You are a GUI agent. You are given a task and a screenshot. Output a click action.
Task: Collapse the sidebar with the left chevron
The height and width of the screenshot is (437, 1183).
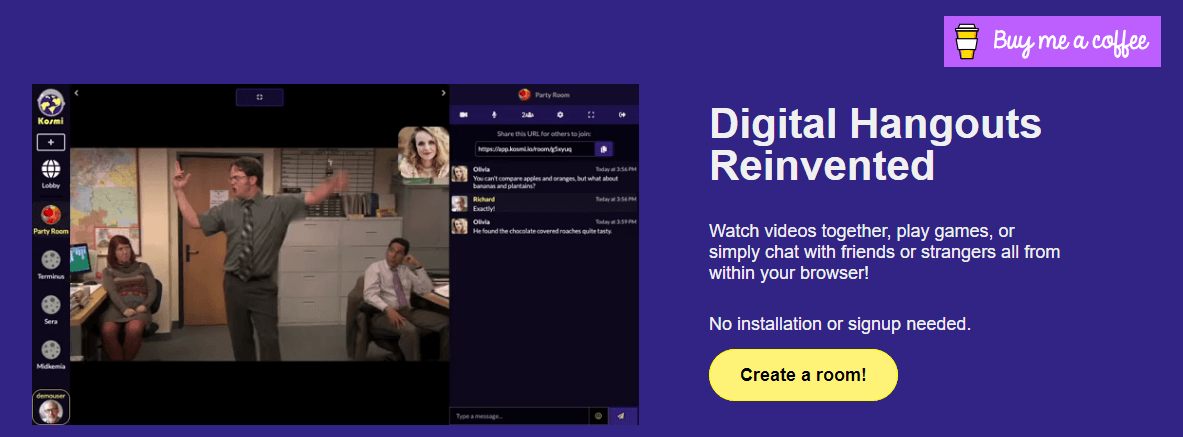tap(76, 93)
